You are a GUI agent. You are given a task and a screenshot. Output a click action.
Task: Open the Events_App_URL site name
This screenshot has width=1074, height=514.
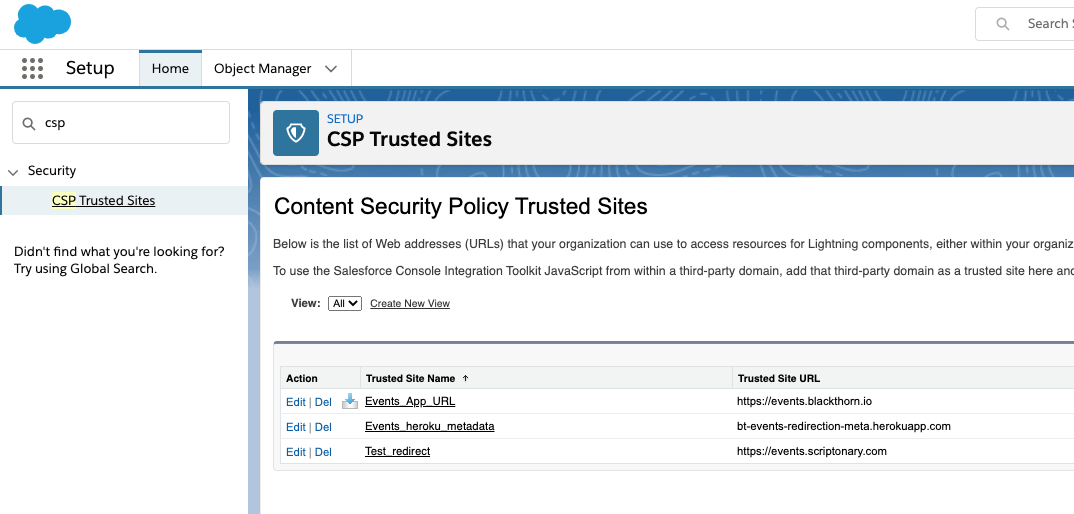(x=410, y=401)
